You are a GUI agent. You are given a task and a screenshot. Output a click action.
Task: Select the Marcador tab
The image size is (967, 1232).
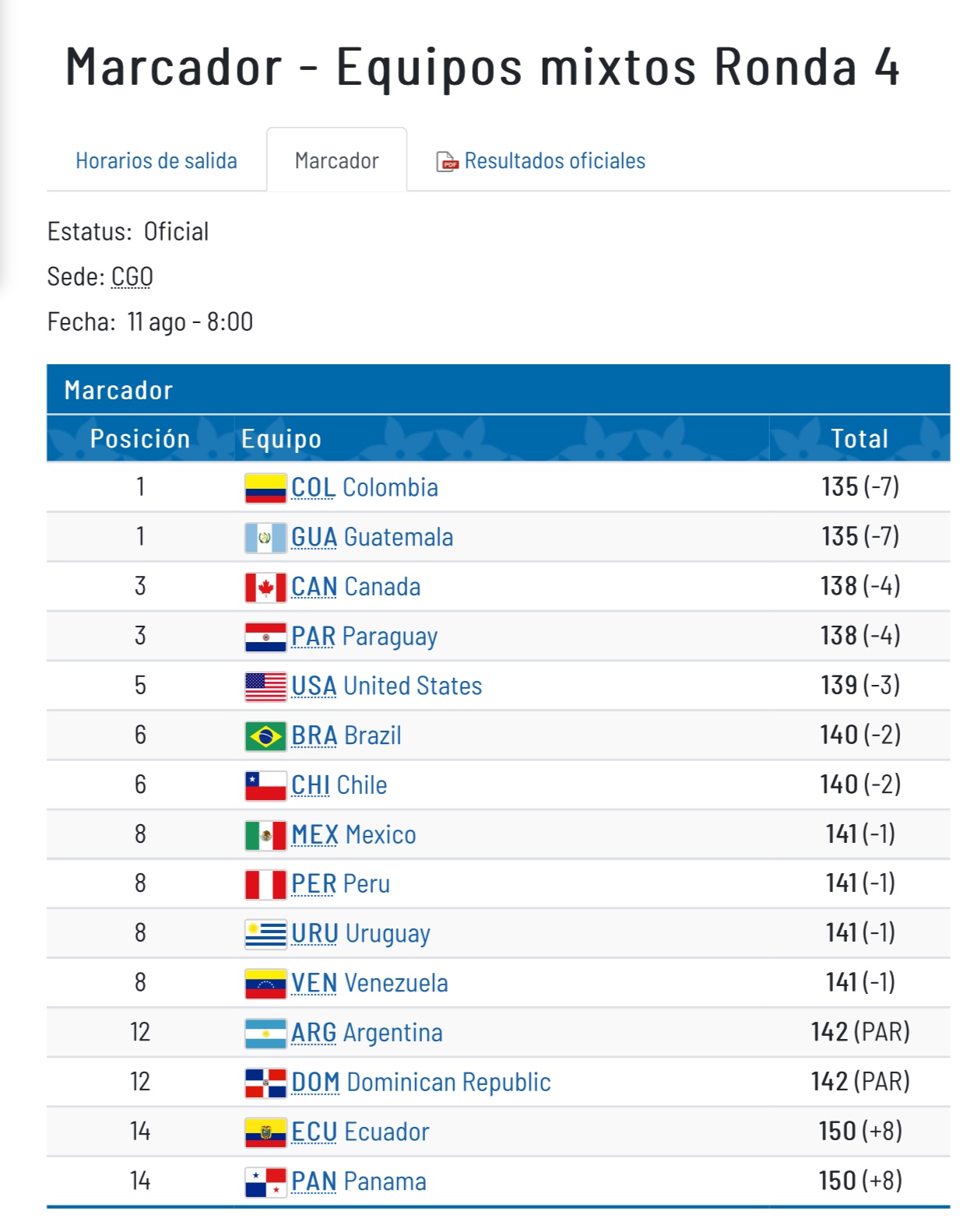336,161
